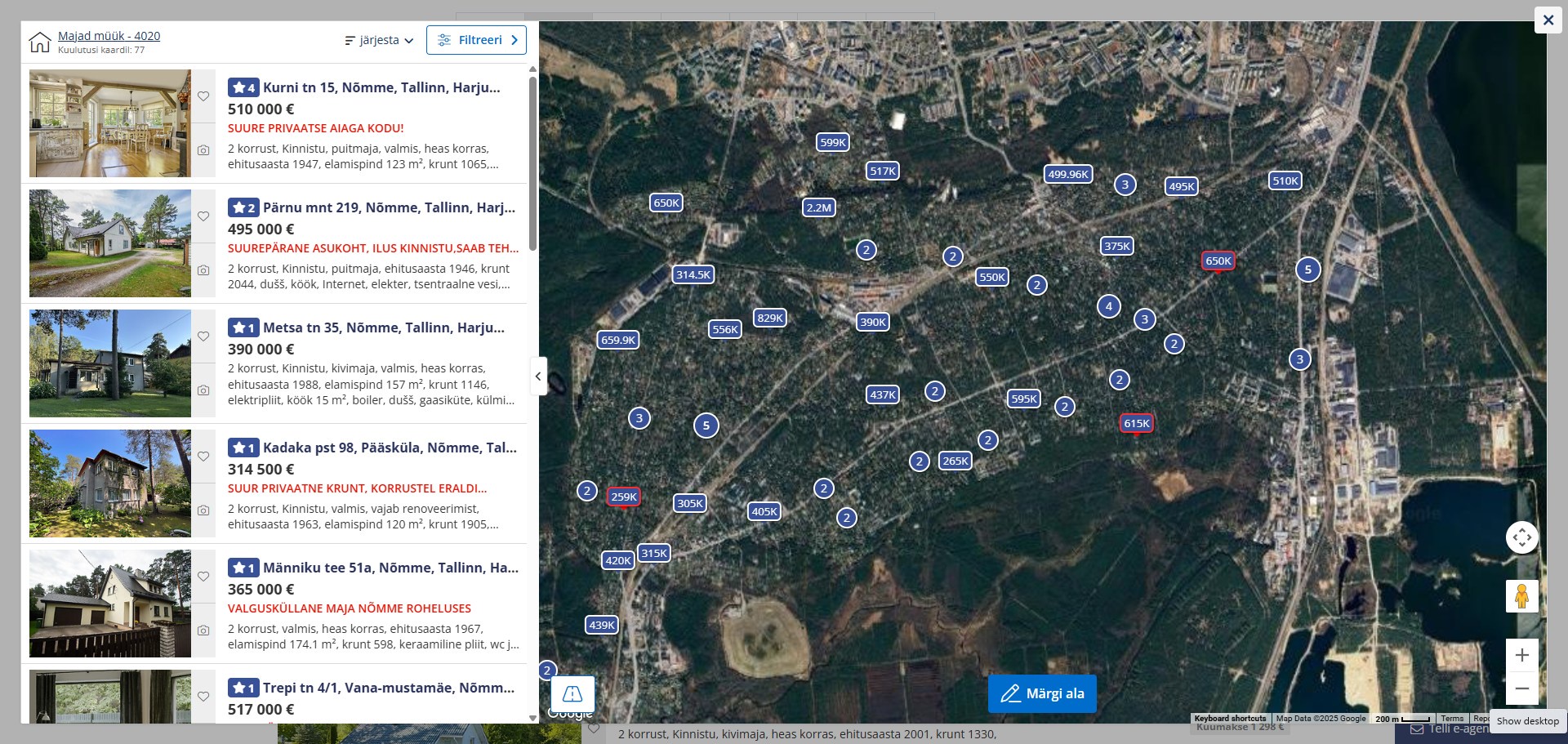Viewport: 1568px width, 744px height.
Task: Toggle map camera controls compass button
Action: 1521,537
